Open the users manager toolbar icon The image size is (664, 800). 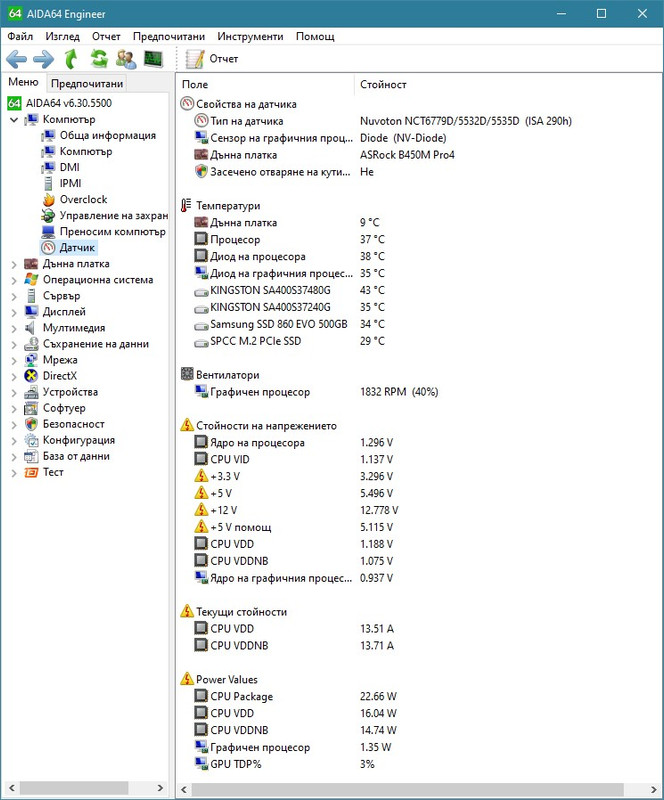coord(126,59)
